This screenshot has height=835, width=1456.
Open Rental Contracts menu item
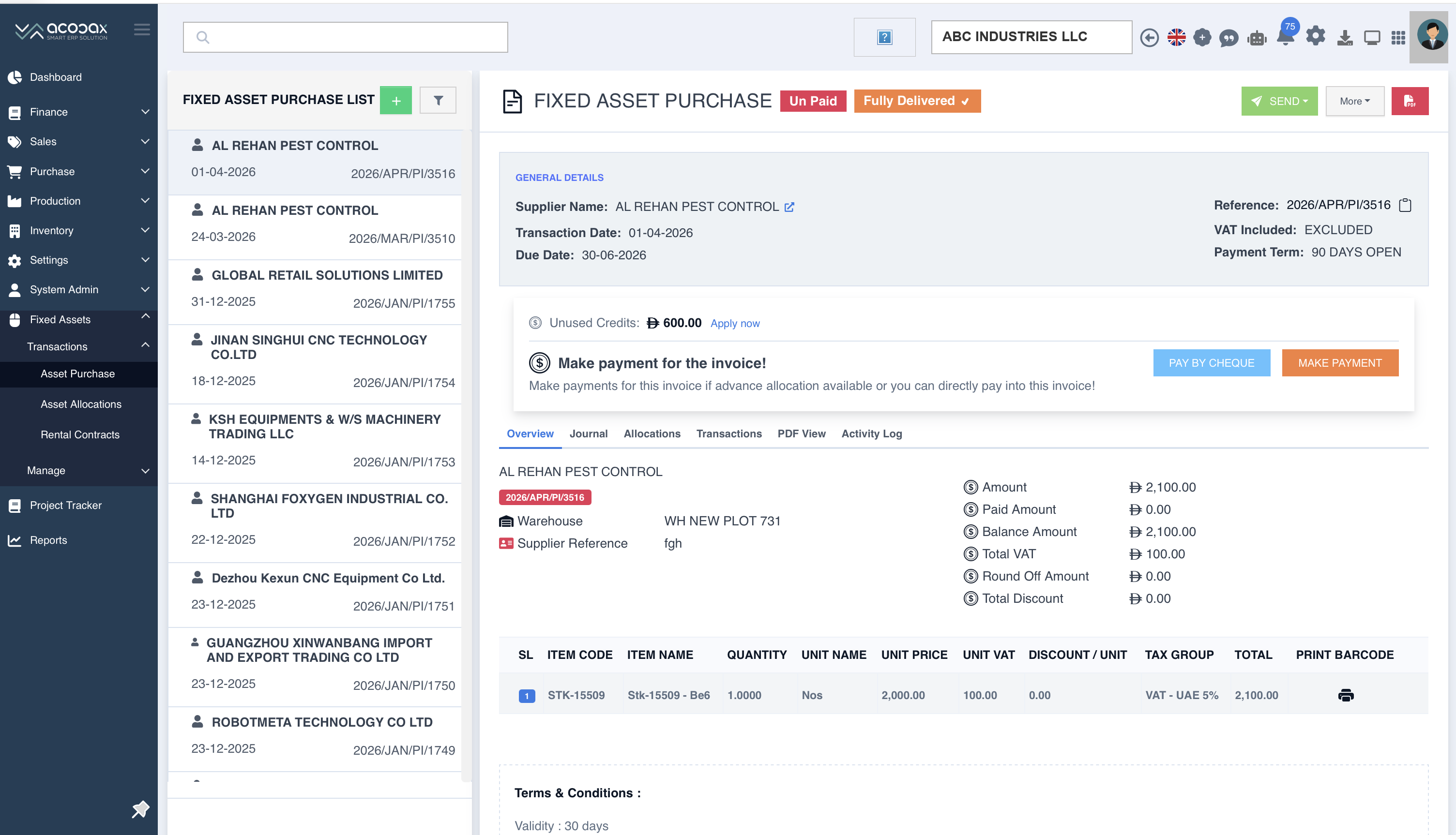coord(78,435)
